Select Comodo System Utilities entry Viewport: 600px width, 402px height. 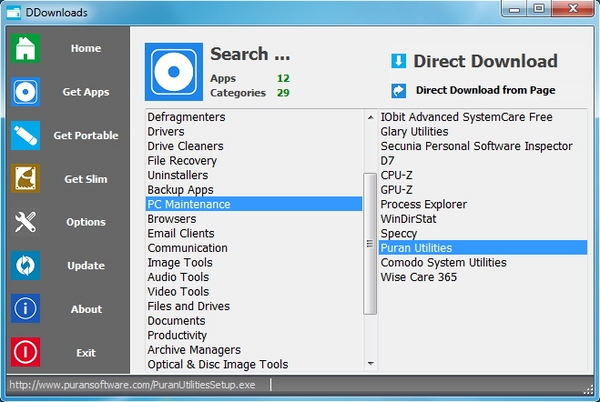coord(483,262)
